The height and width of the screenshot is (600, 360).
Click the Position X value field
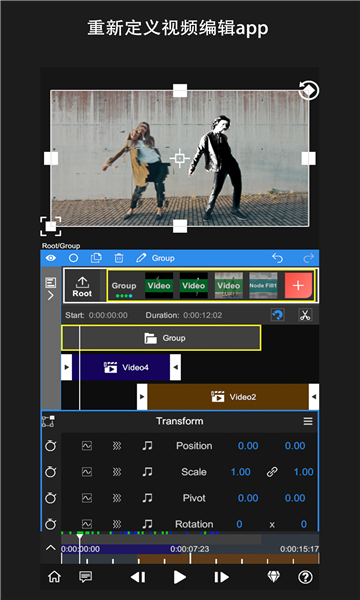[248, 446]
